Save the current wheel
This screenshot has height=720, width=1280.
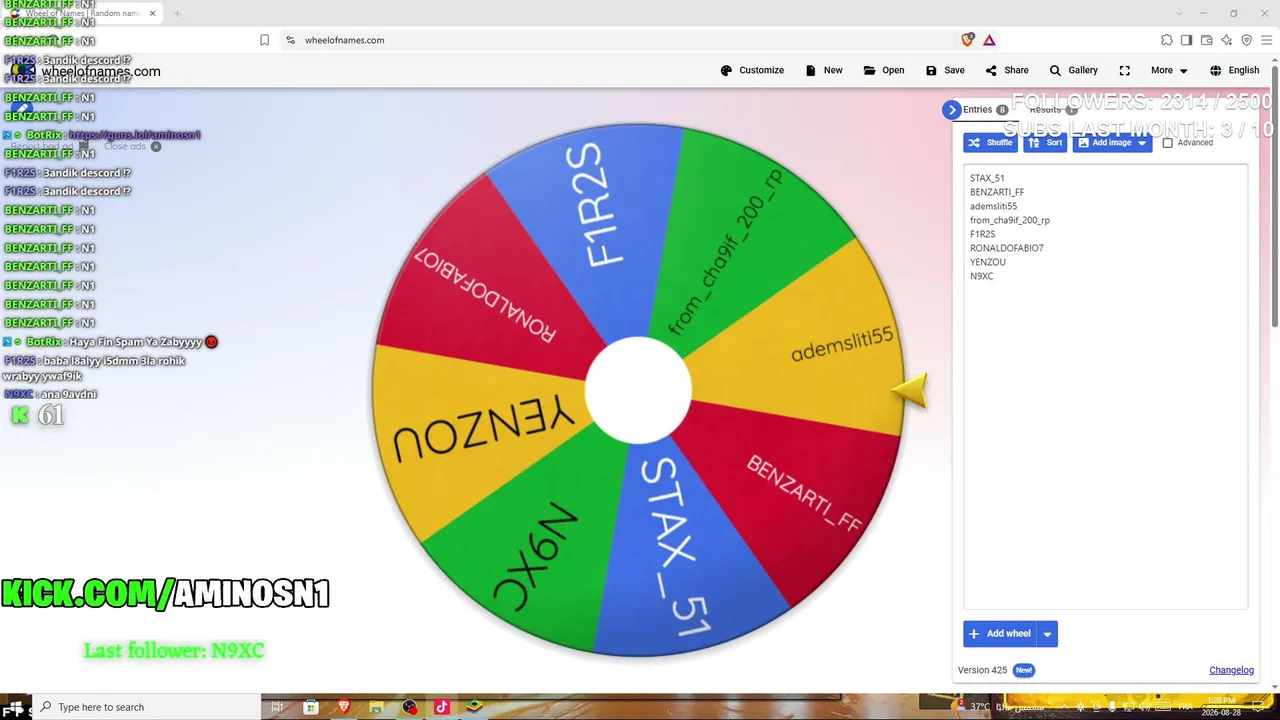click(x=945, y=70)
